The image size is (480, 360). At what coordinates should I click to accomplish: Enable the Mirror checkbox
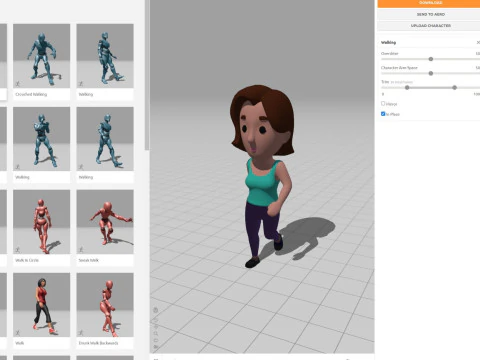[x=383, y=104]
